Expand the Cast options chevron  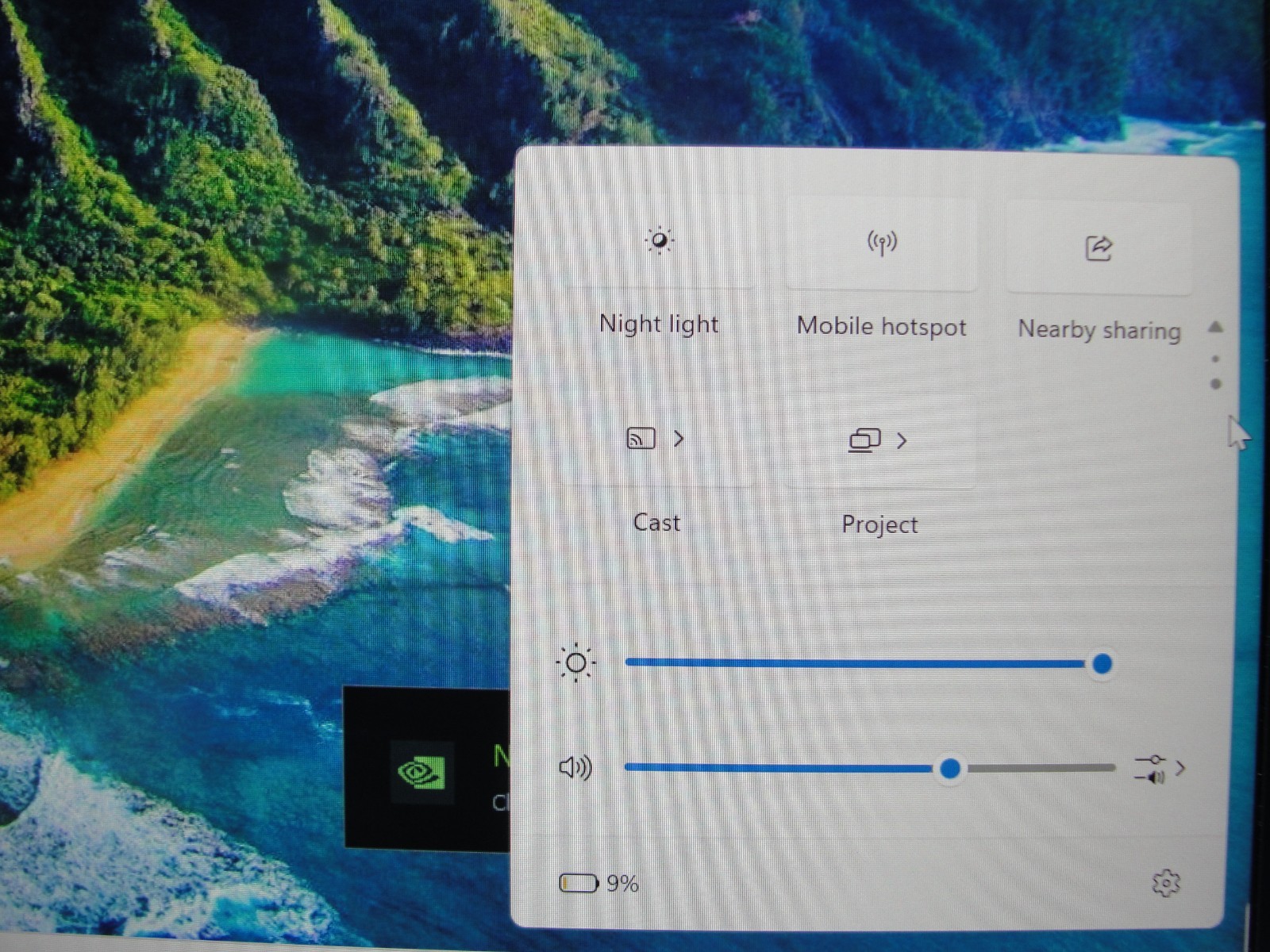click(679, 439)
